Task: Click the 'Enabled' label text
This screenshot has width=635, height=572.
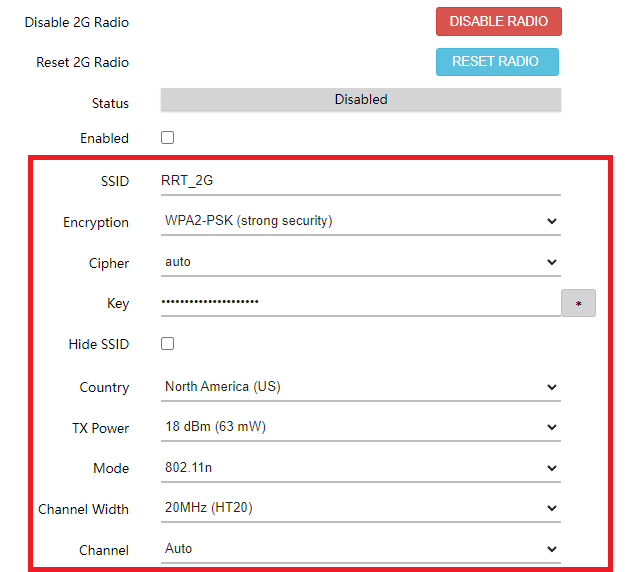Action: [x=104, y=139]
